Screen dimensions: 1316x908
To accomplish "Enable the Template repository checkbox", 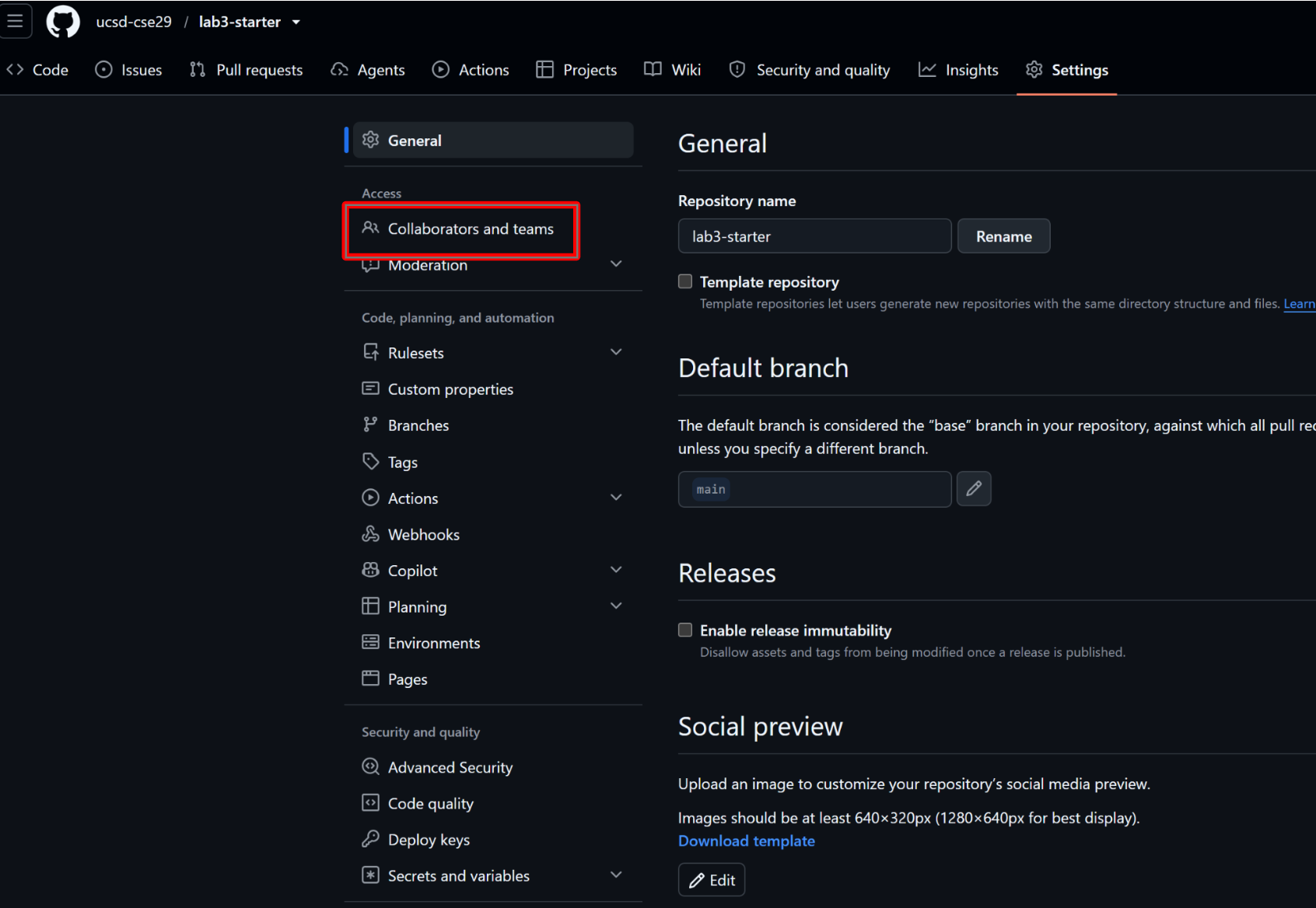I will [685, 281].
